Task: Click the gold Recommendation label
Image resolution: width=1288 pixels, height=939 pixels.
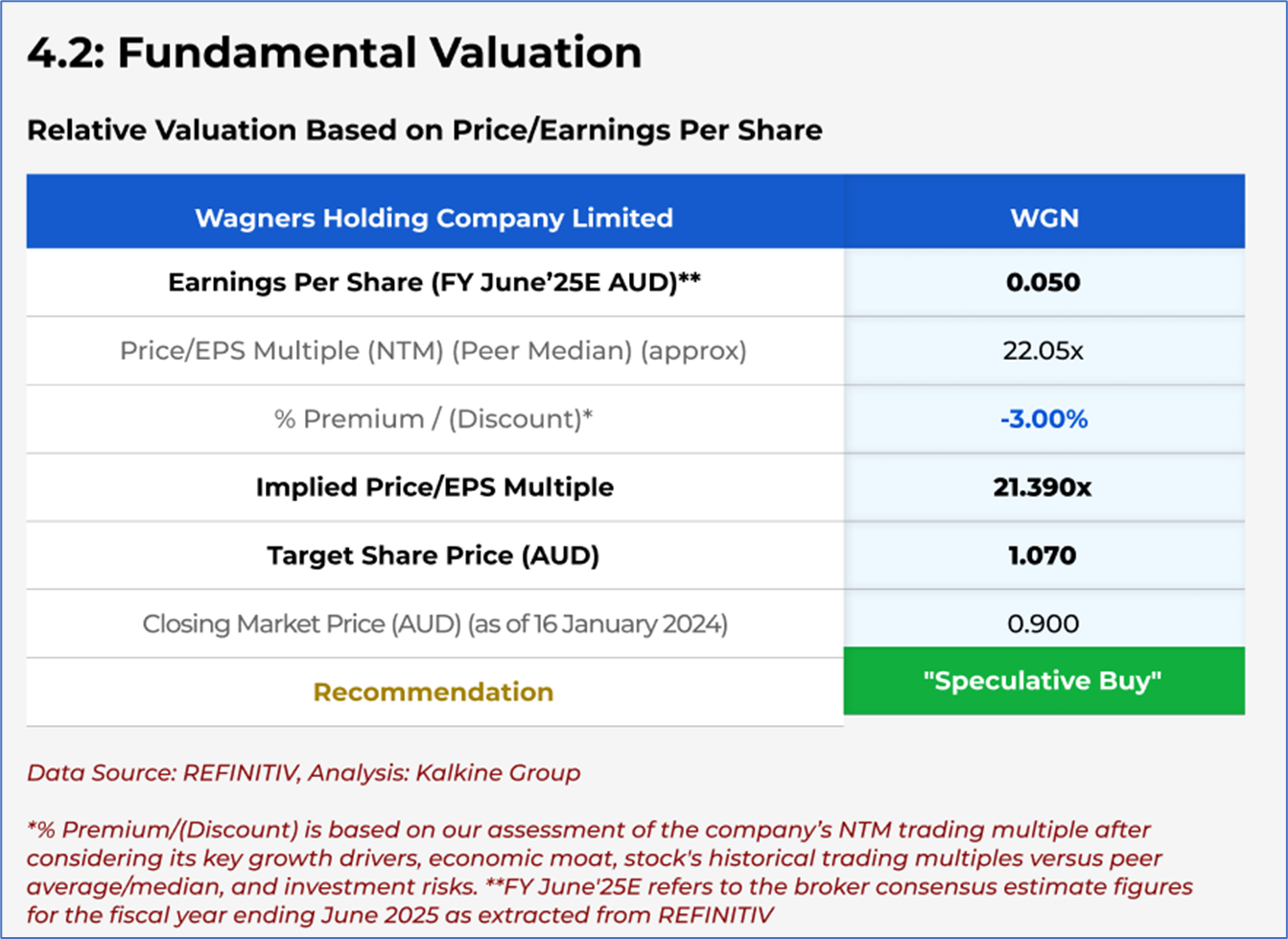Action: point(433,692)
